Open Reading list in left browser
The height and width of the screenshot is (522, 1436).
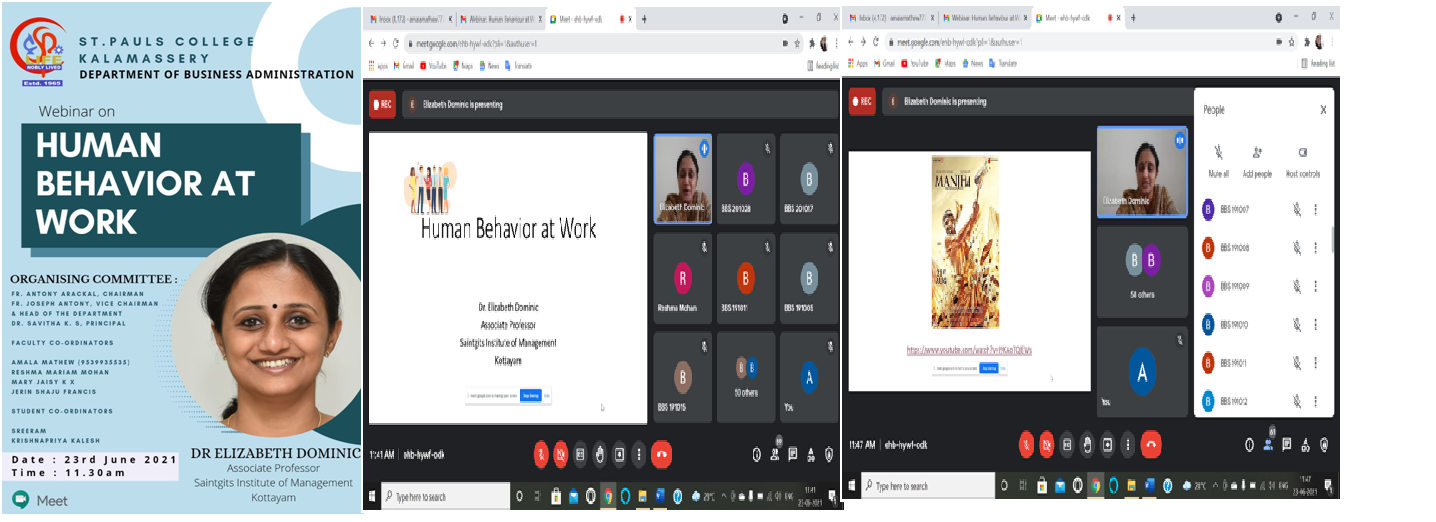[x=822, y=65]
